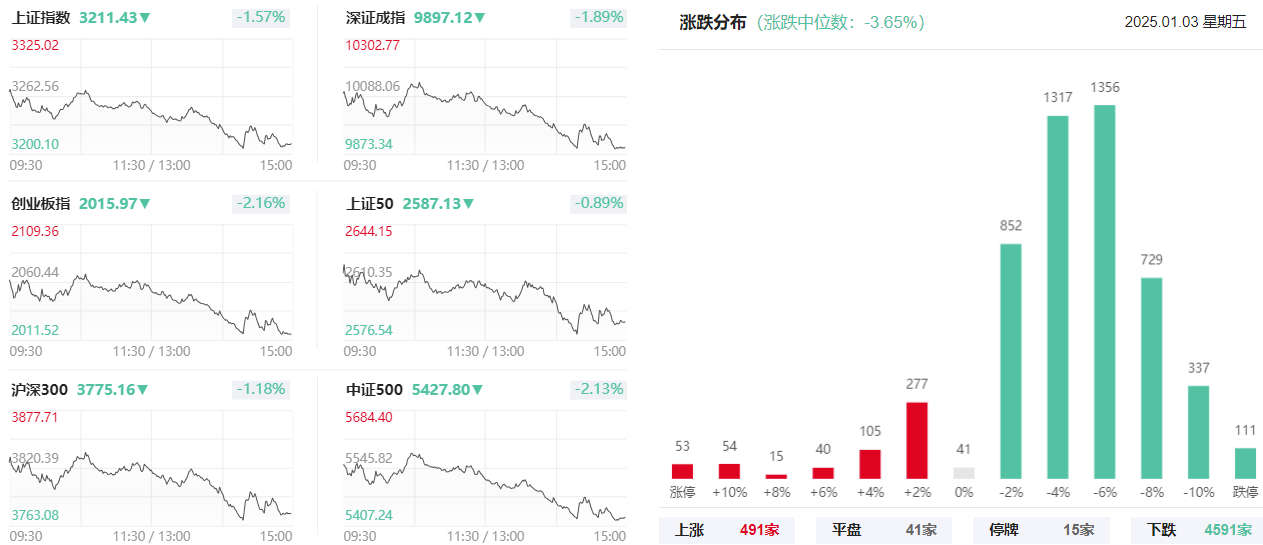Click the green down arrow beside 上证指数 3211.43
Screen dimensions: 1263x545
pyautogui.click(x=146, y=18)
